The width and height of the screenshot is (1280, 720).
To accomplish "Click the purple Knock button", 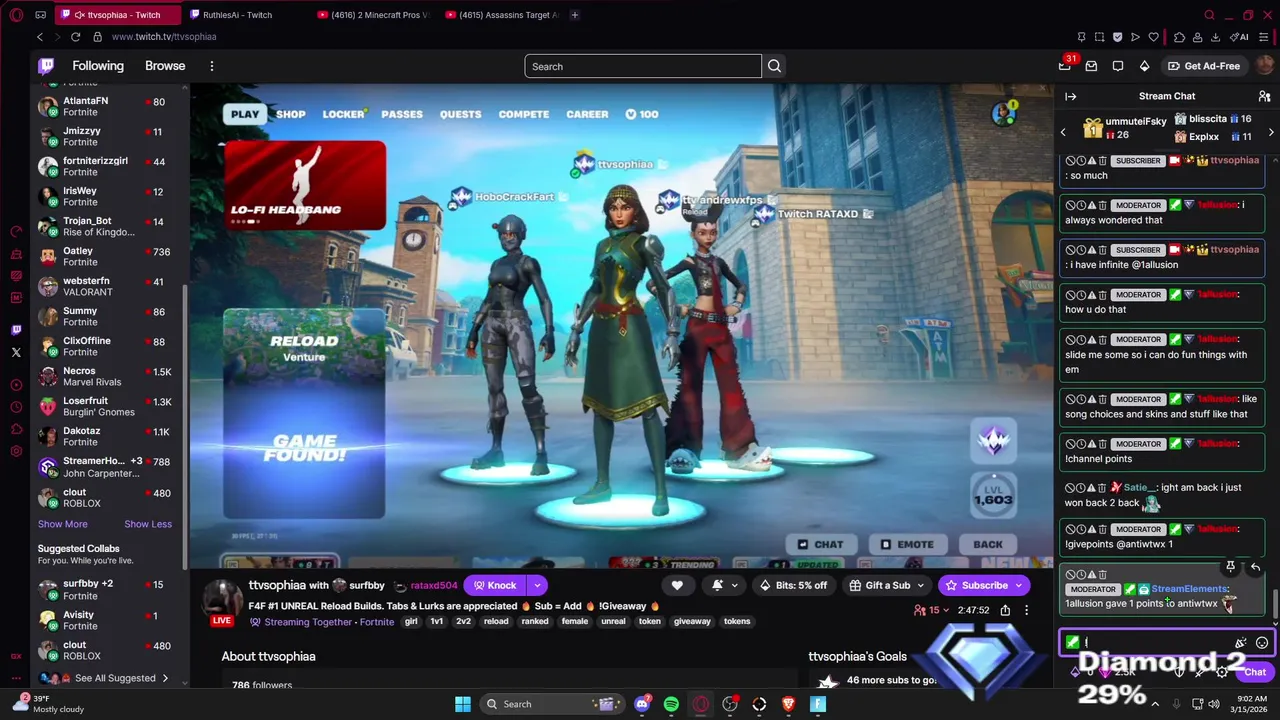I will [x=495, y=585].
